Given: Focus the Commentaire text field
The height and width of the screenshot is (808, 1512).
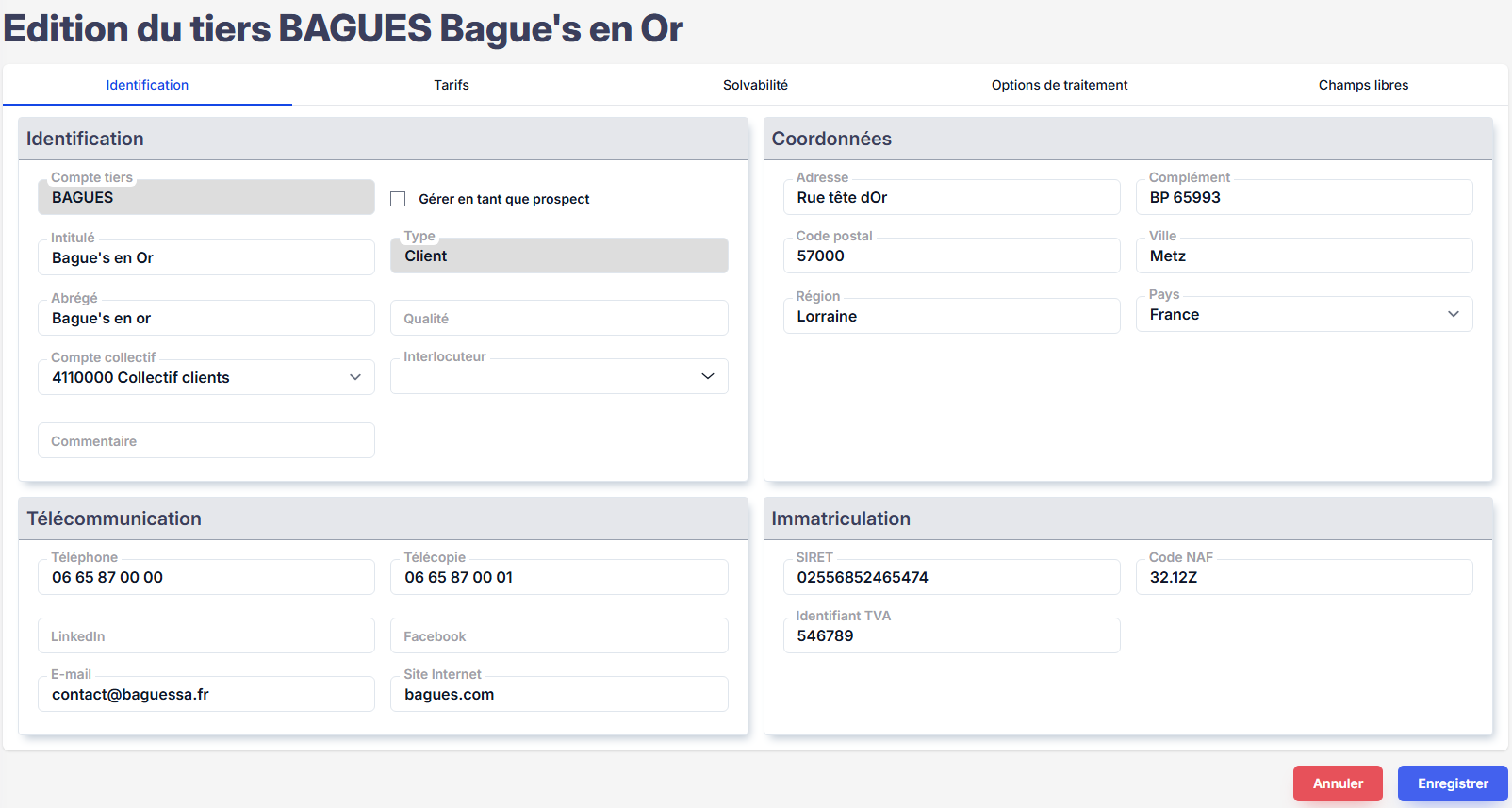Looking at the screenshot, I should [205, 440].
